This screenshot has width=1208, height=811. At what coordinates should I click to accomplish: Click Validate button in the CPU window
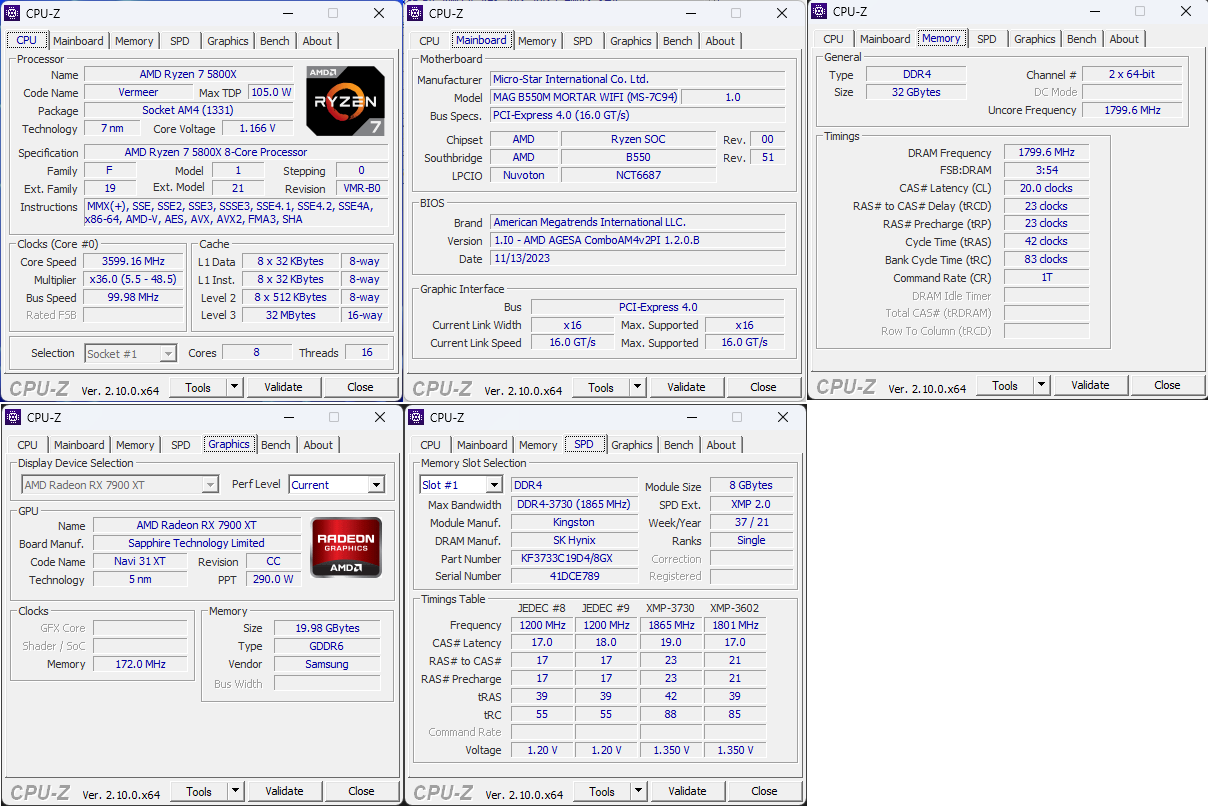tap(283, 387)
